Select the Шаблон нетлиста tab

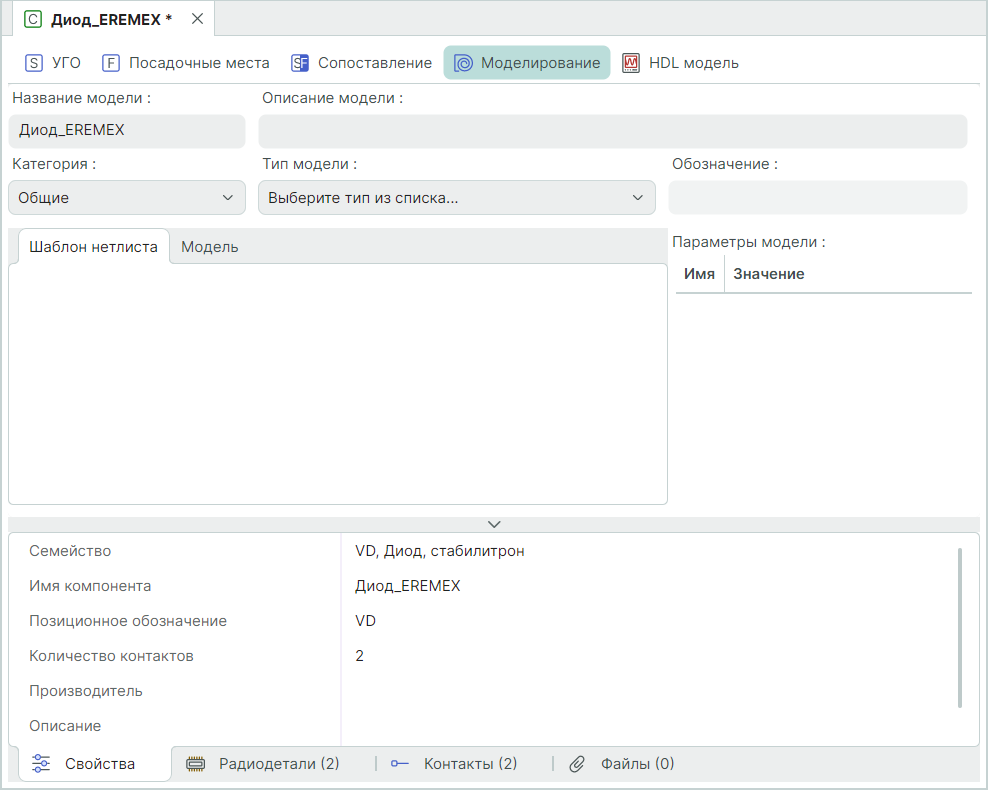93,247
